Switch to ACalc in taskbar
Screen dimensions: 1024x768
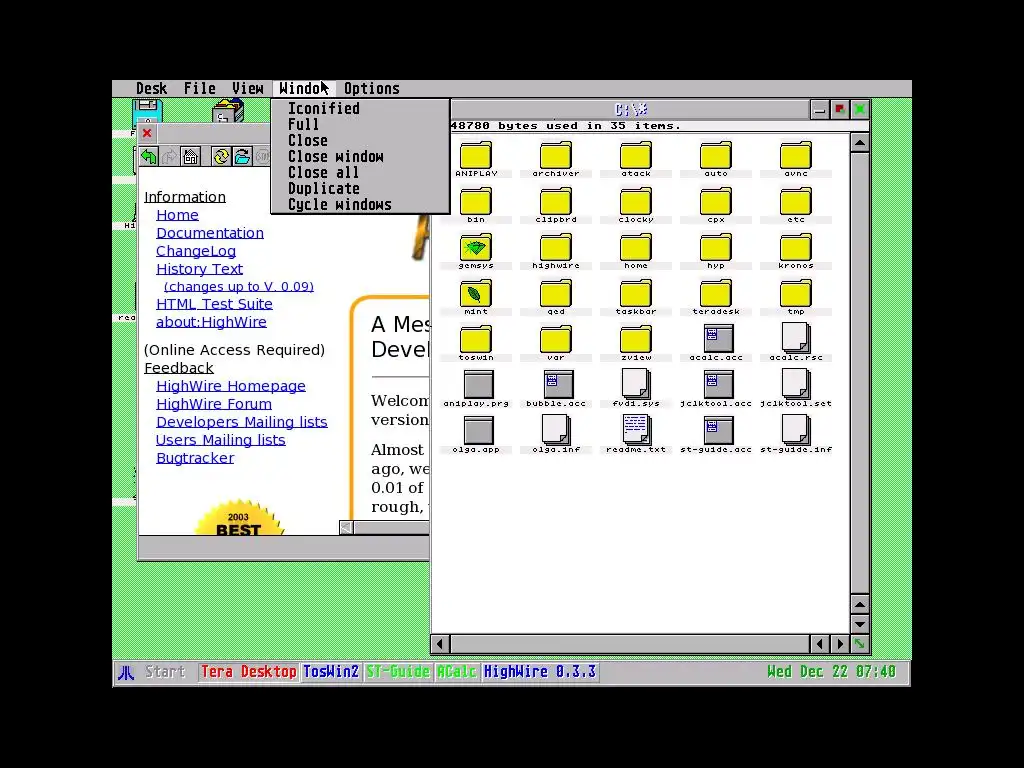coord(456,672)
